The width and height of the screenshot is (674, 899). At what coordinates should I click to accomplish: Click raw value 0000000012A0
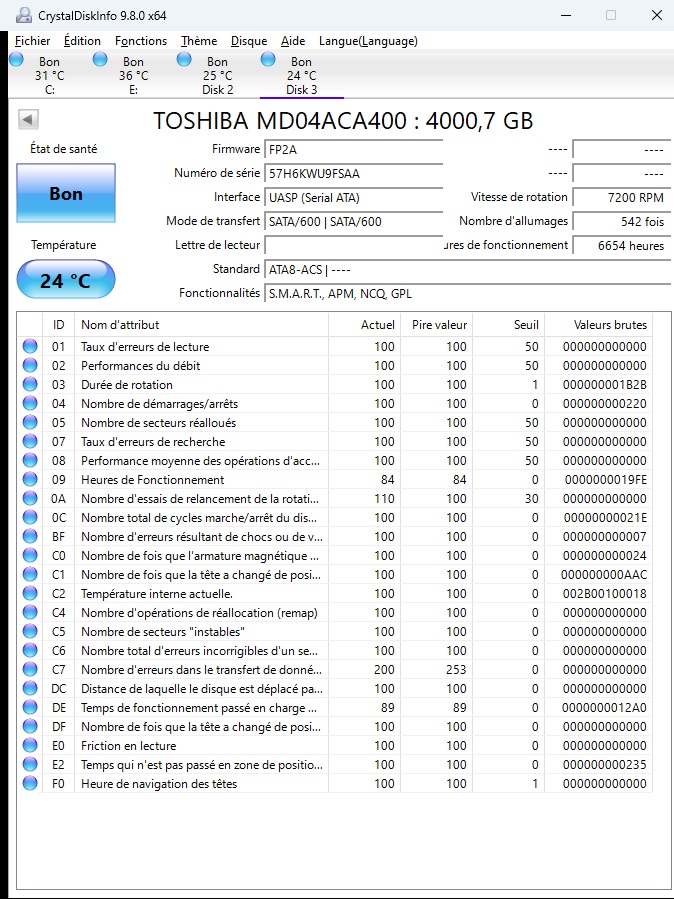605,708
